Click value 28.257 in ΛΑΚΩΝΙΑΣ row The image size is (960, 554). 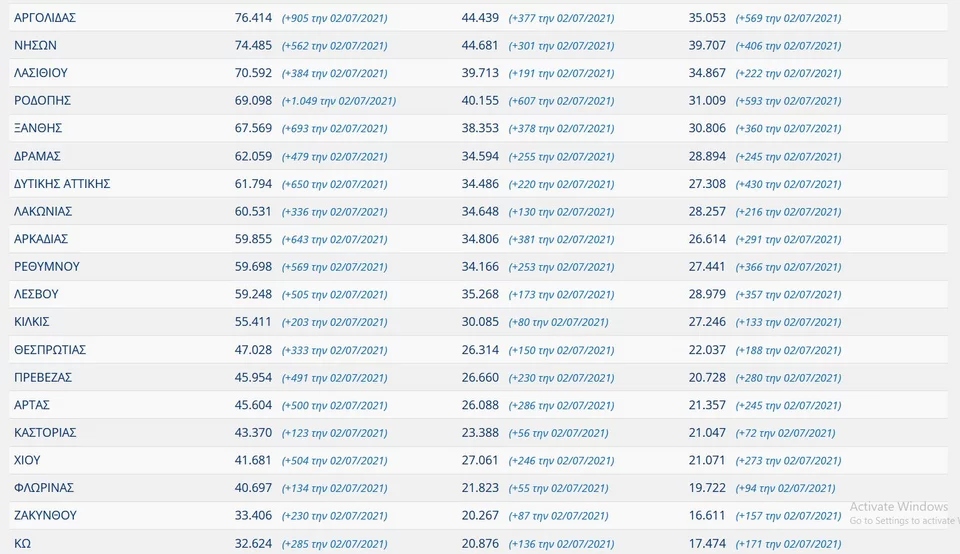tap(708, 212)
